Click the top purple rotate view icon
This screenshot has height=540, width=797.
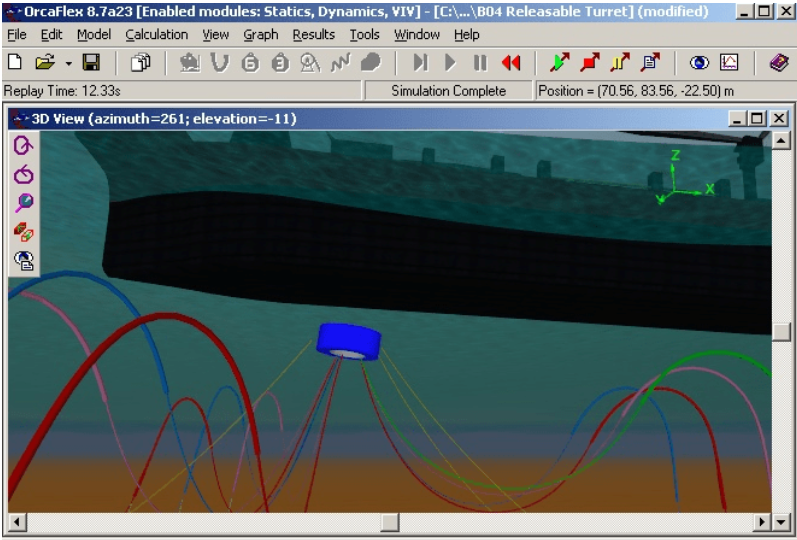pos(23,146)
